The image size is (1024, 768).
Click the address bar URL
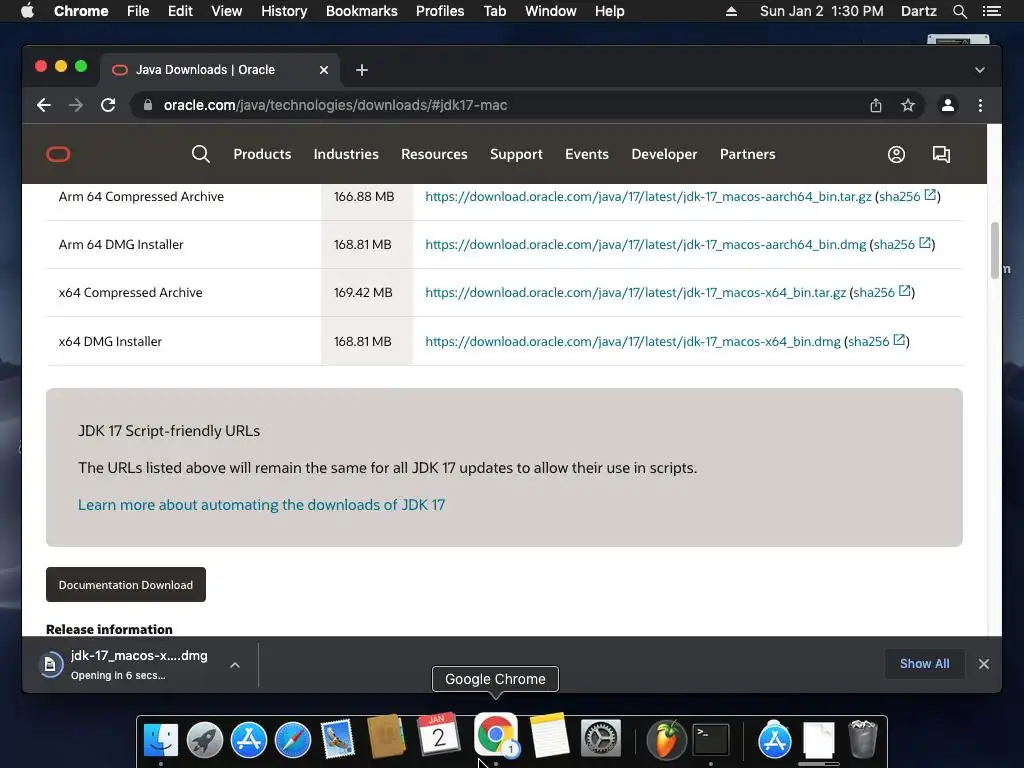click(335, 105)
